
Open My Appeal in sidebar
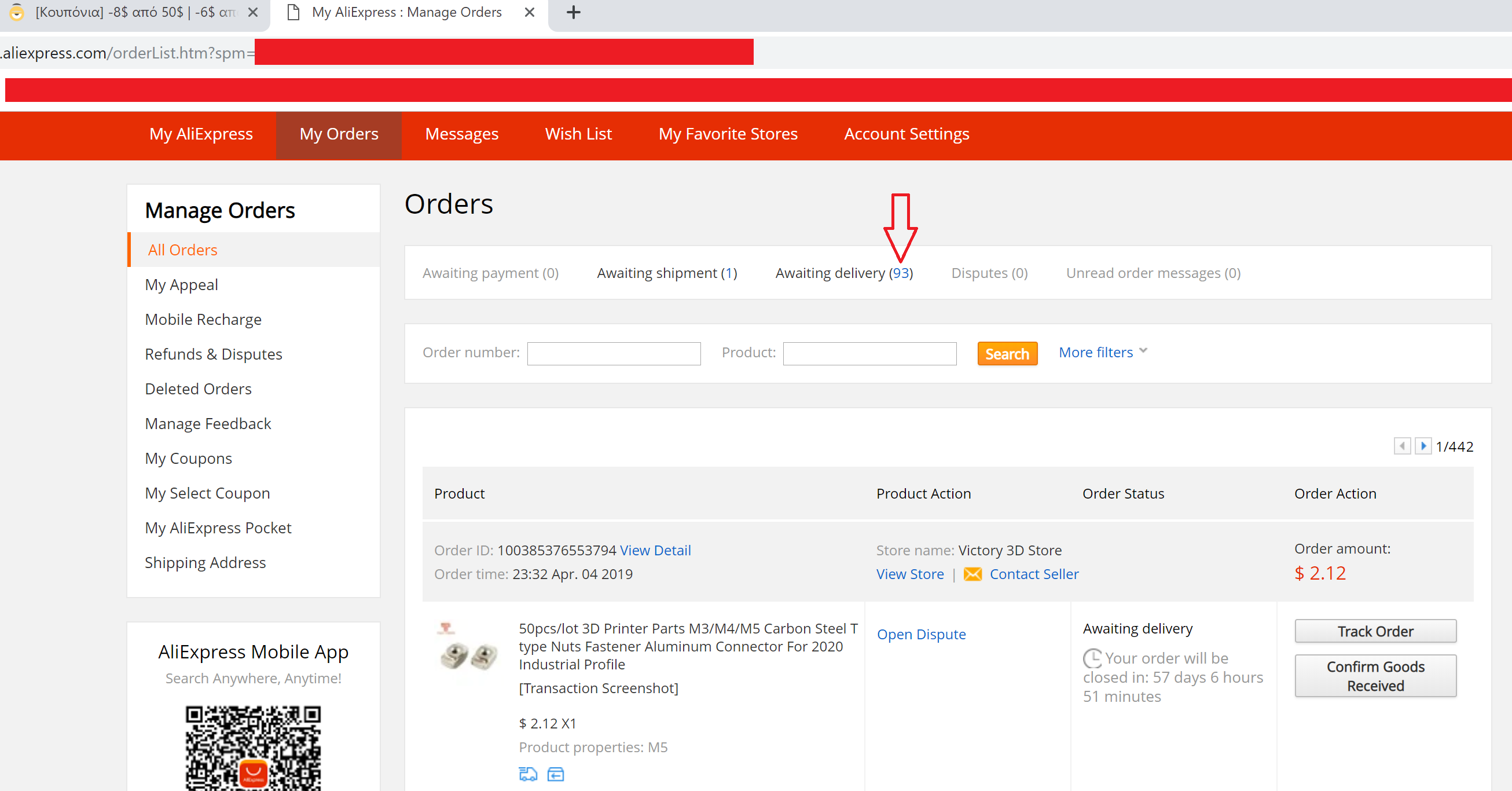coord(181,285)
